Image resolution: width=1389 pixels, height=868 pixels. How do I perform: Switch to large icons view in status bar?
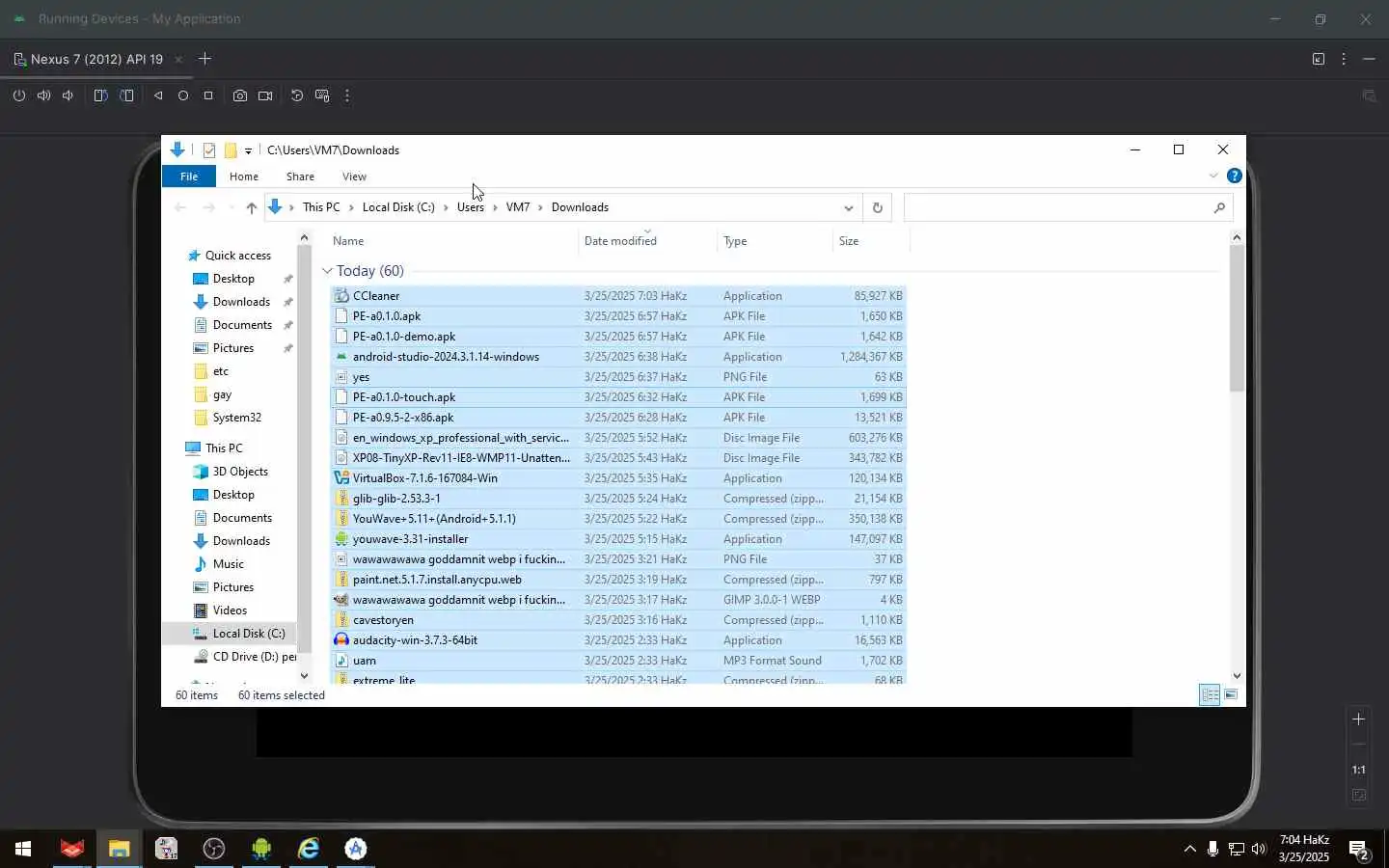coord(1231,695)
